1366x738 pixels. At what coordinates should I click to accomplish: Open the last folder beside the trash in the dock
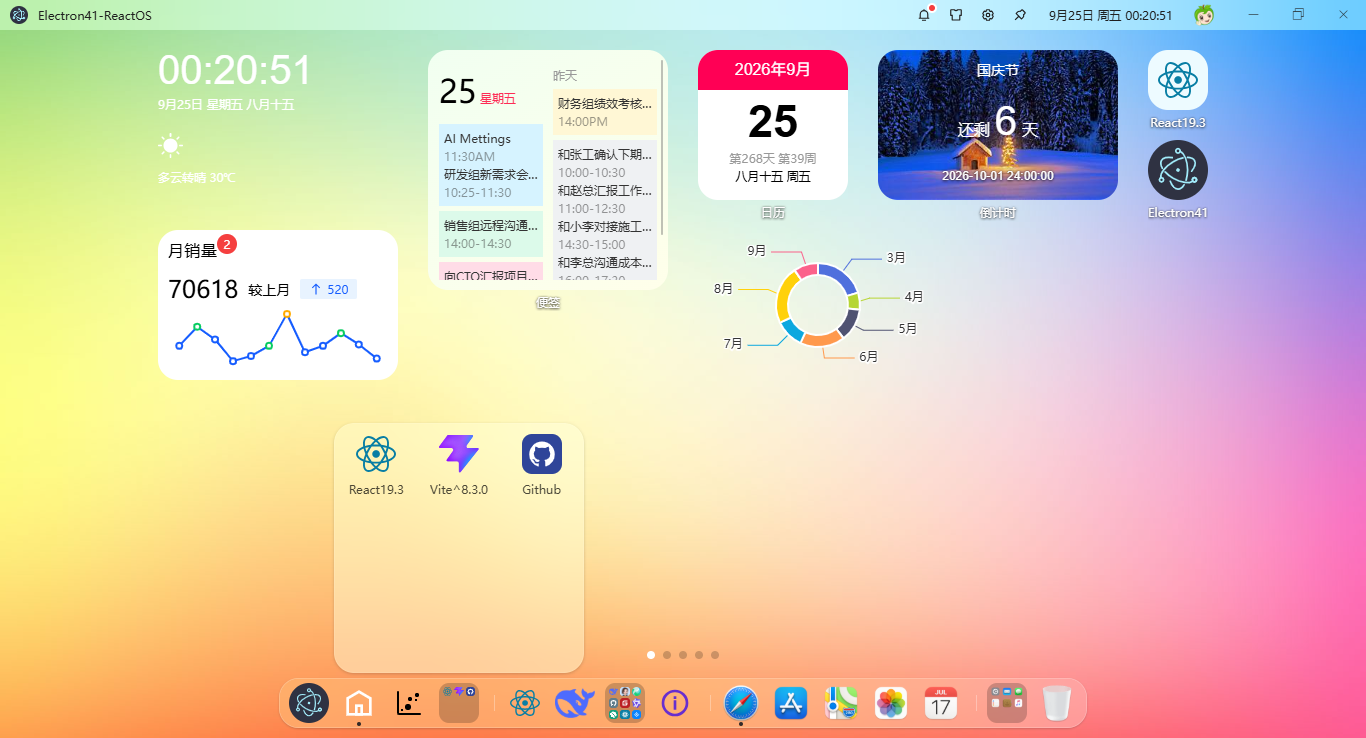pos(1007,703)
